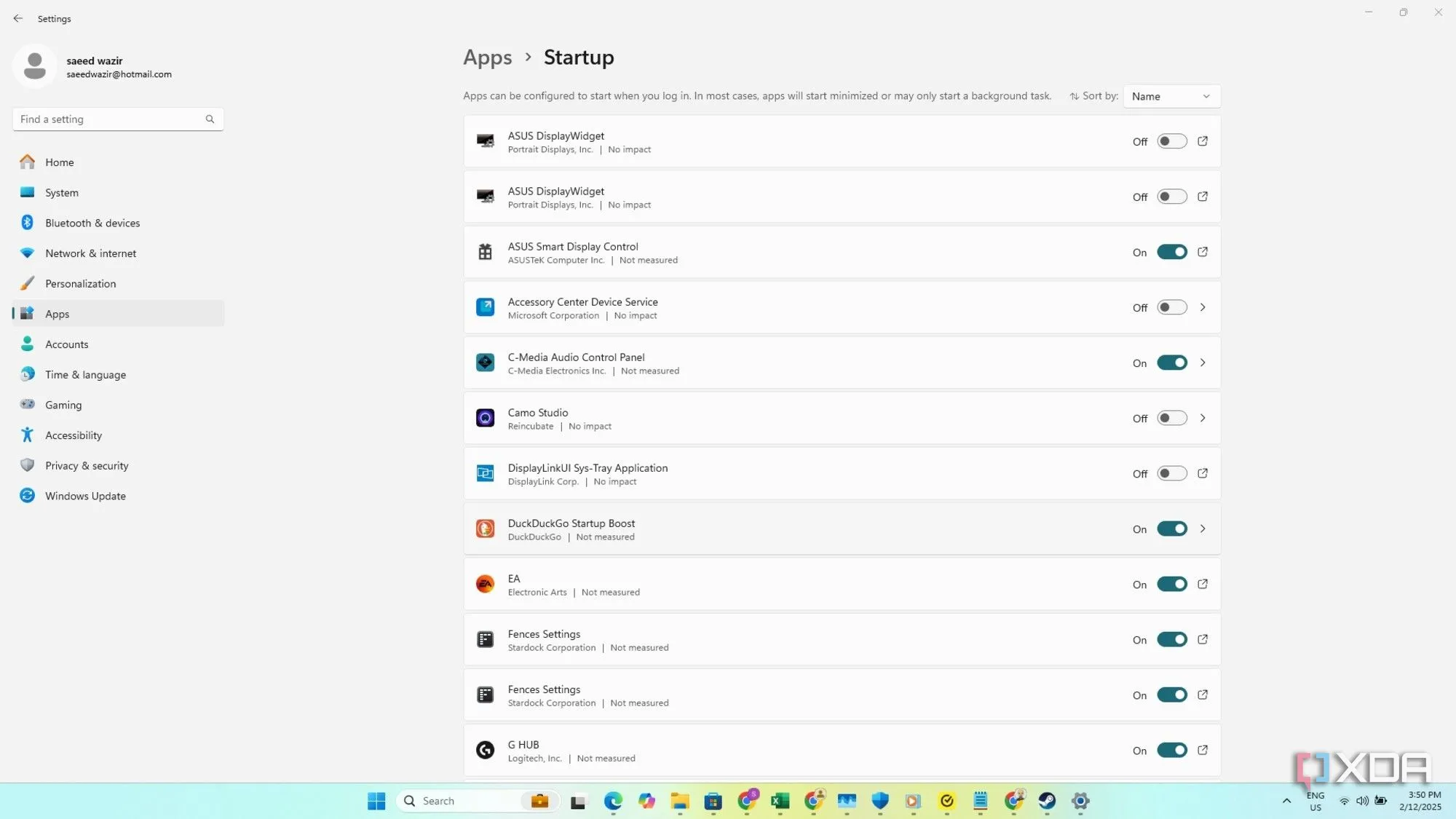The width and height of the screenshot is (1456, 819).
Task: Click the G HUB external link icon
Action: click(1203, 750)
